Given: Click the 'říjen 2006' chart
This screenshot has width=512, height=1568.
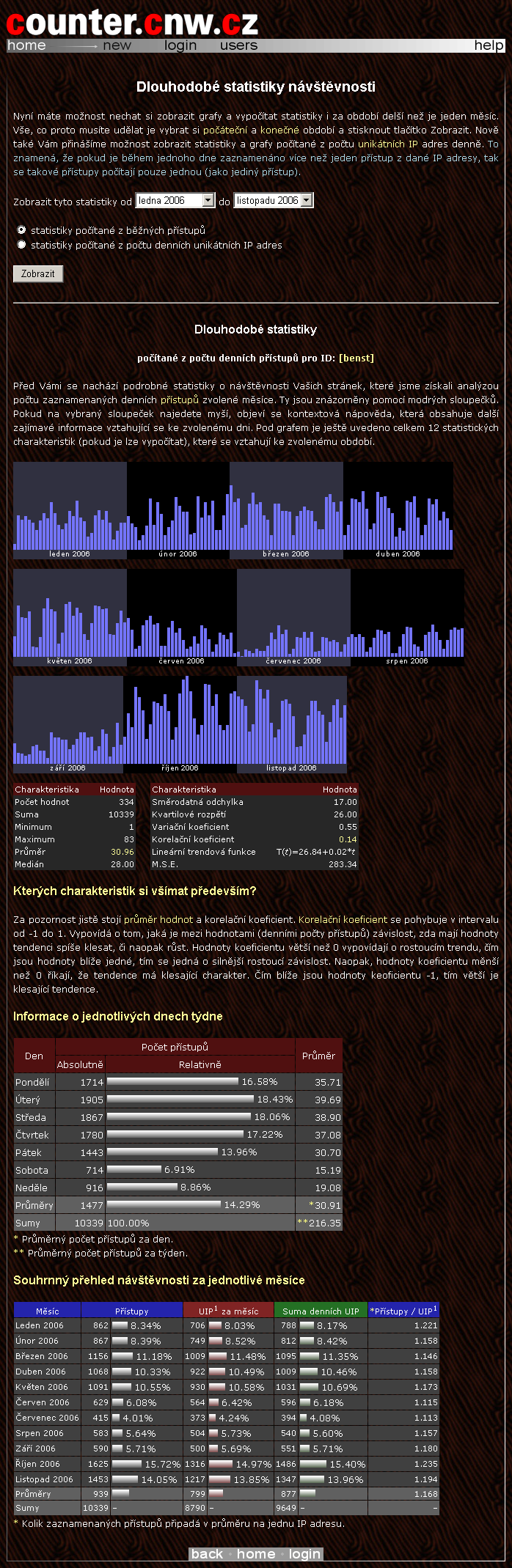Looking at the screenshot, I should coord(180,724).
